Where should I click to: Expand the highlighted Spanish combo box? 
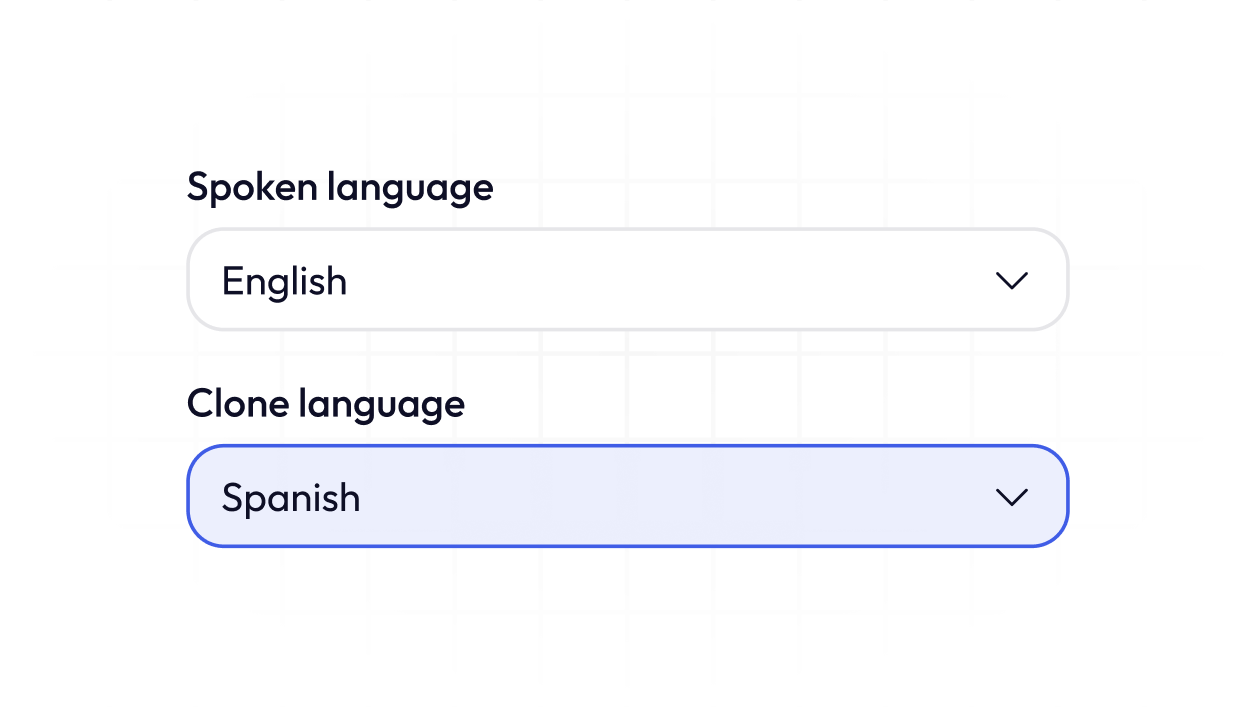[x=627, y=496]
